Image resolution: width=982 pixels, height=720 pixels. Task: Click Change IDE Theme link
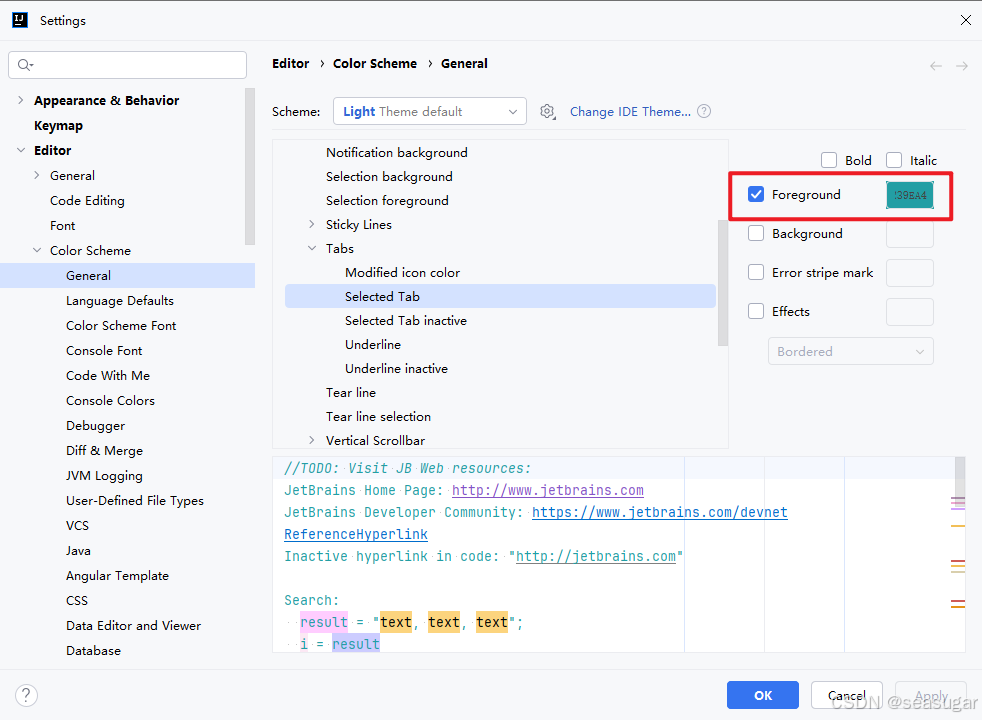pos(630,111)
